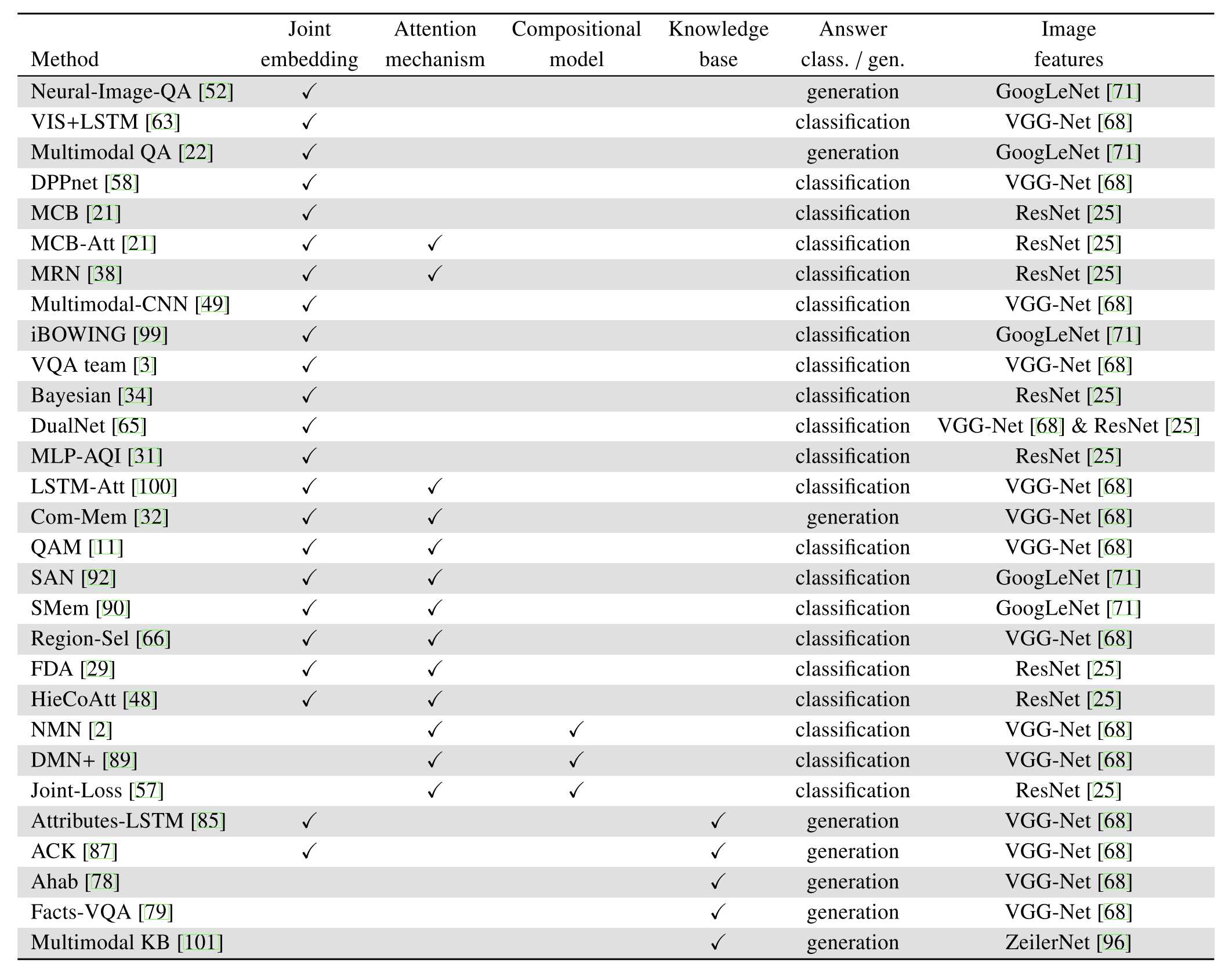This screenshot has width=1232, height=973.
Task: Open reference 66 beside Region-Sel
Action: [153, 639]
